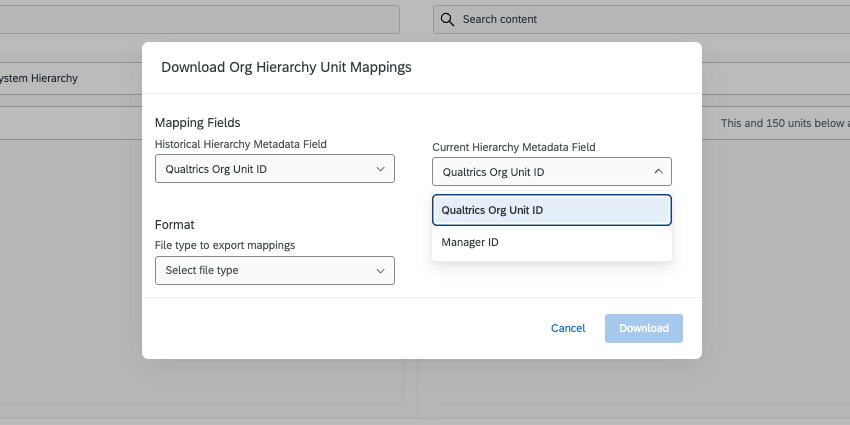Image resolution: width=850 pixels, height=425 pixels.
Task: Open the Select file type dropdown
Action: (x=265, y=270)
